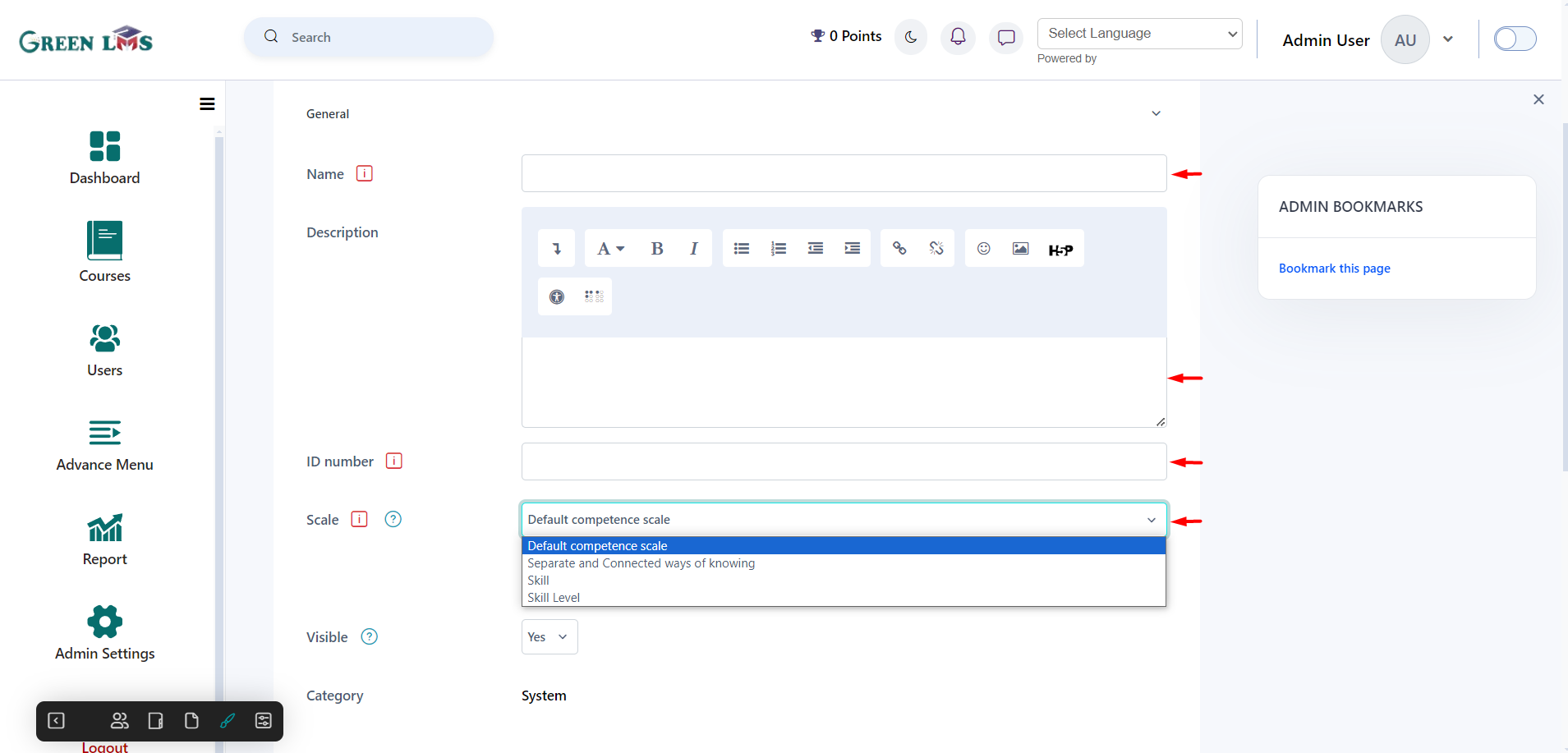Toggle the edit mode switch
Screen dimensions: 1568x753
[x=1515, y=39]
